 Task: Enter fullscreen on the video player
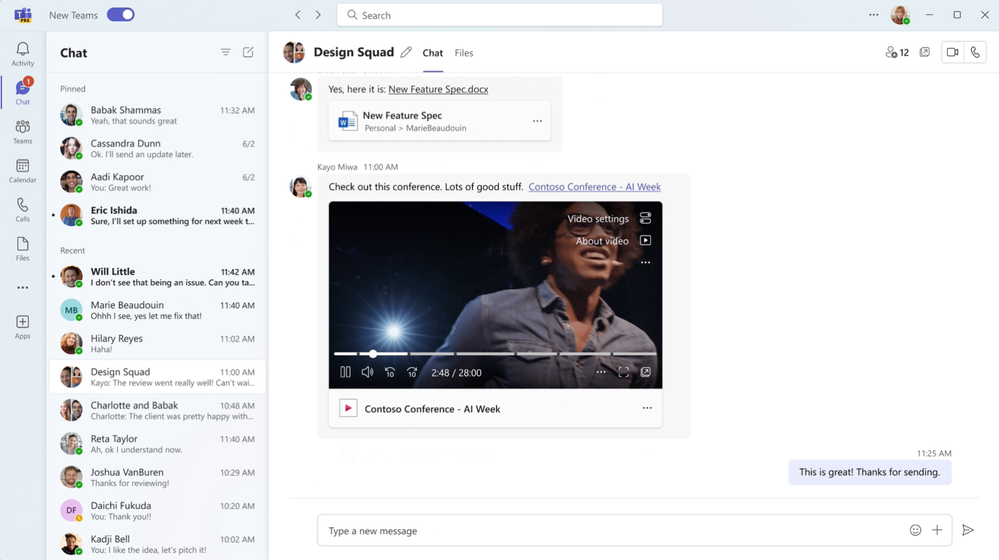click(623, 372)
